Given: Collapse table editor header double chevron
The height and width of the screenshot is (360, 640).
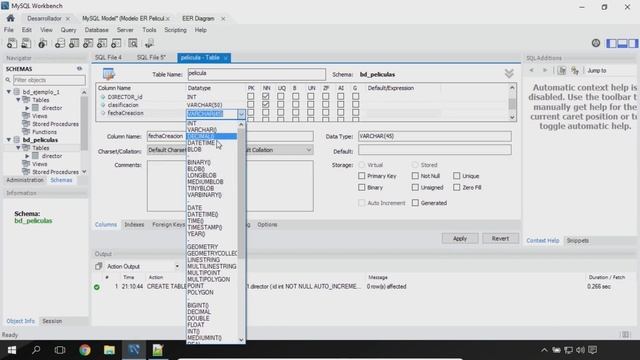Looking at the screenshot, I should (x=509, y=73).
